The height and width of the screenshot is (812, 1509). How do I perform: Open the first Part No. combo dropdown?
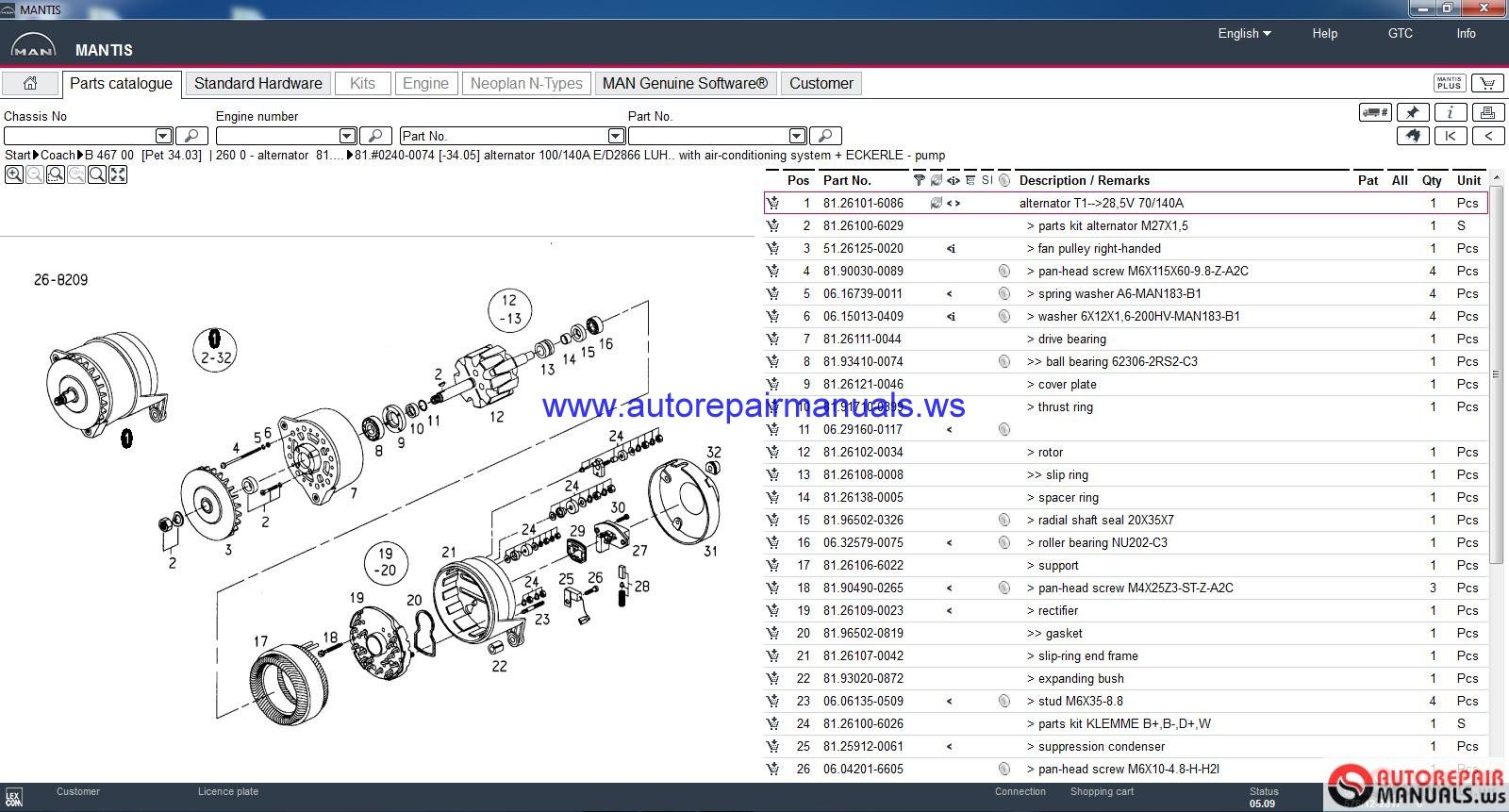coord(616,136)
